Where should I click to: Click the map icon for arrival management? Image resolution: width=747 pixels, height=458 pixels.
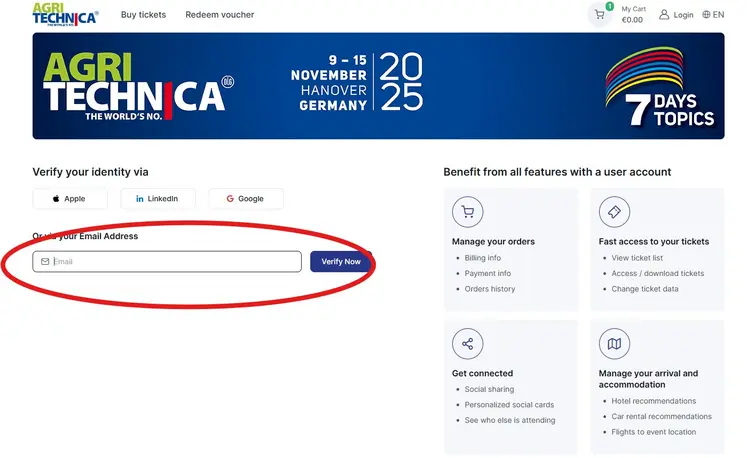click(614, 344)
